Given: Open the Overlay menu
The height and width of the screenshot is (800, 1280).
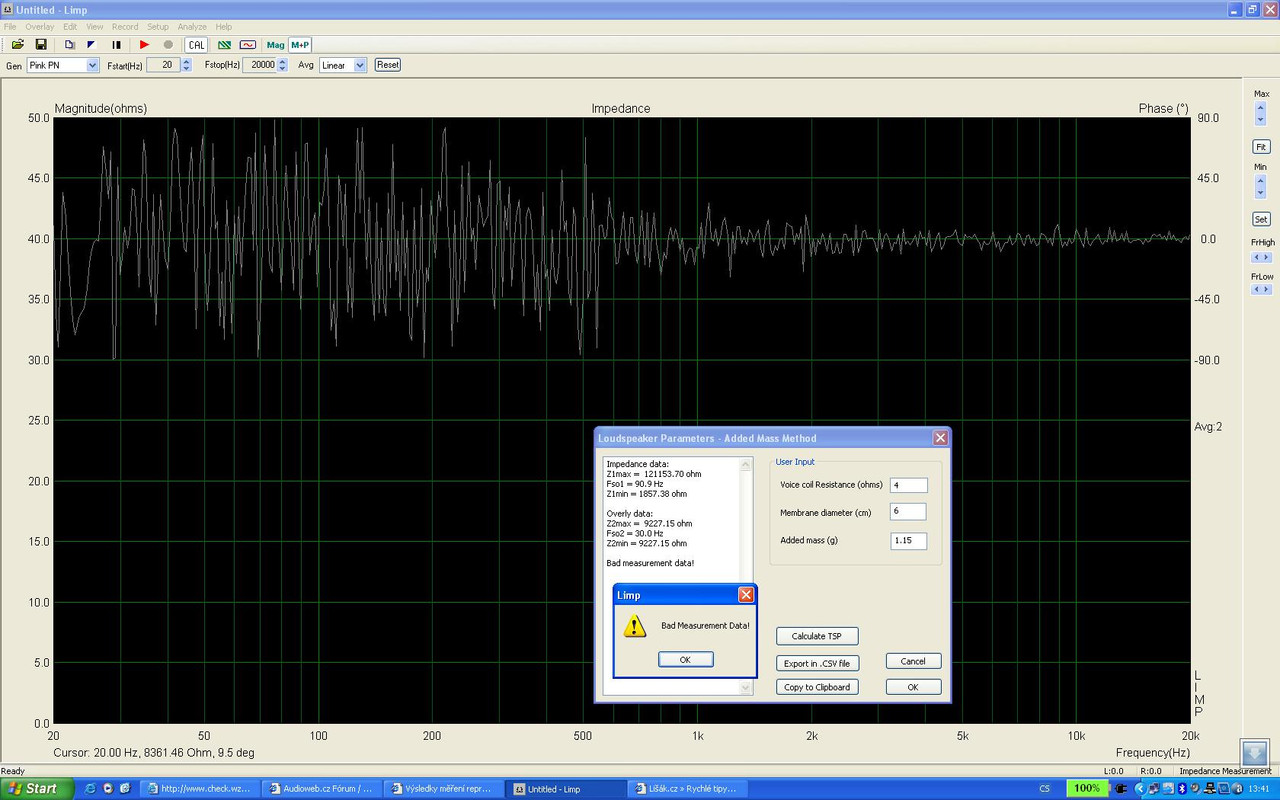Looking at the screenshot, I should tap(40, 27).
